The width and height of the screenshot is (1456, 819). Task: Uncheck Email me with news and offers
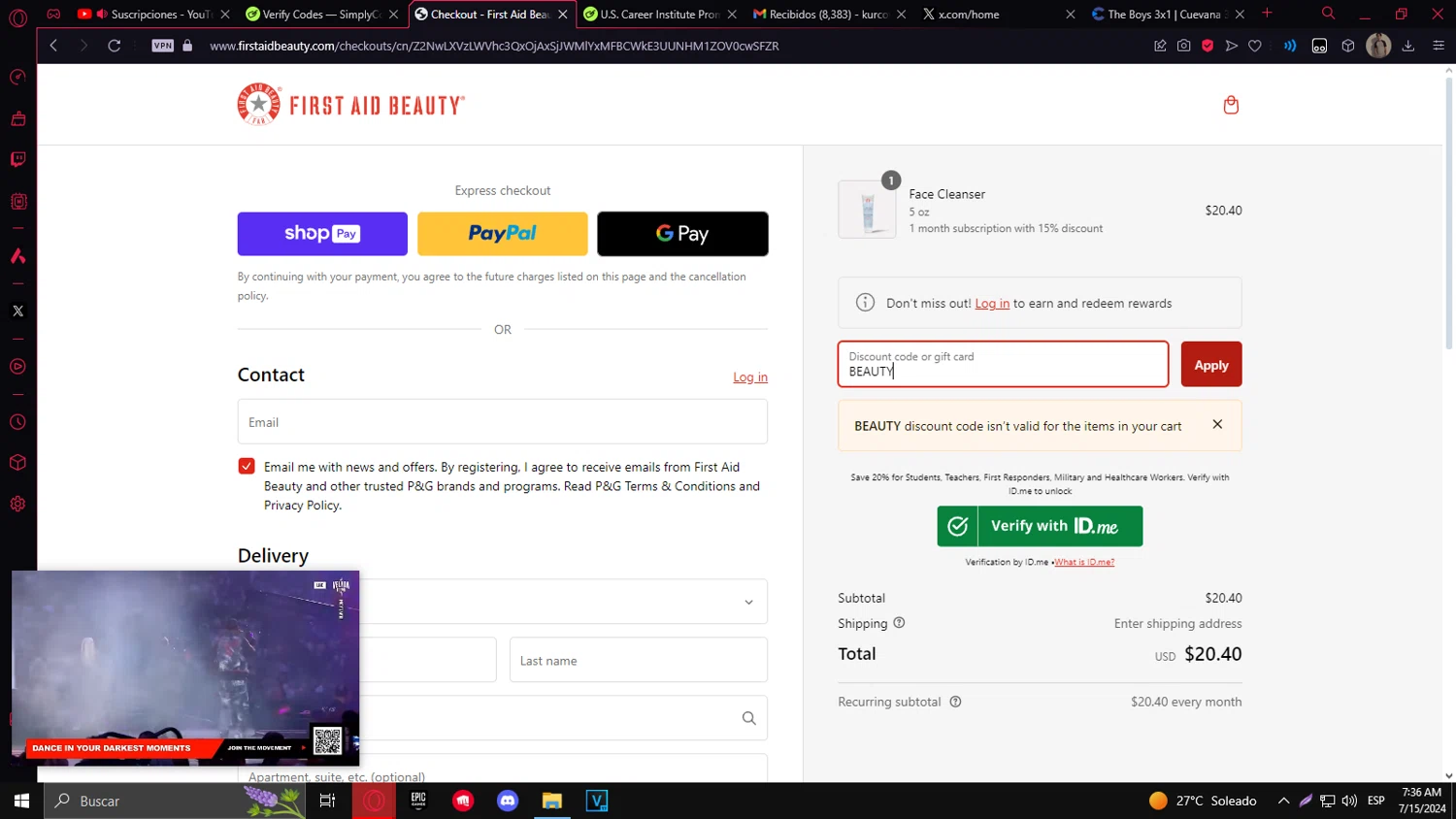[247, 467]
